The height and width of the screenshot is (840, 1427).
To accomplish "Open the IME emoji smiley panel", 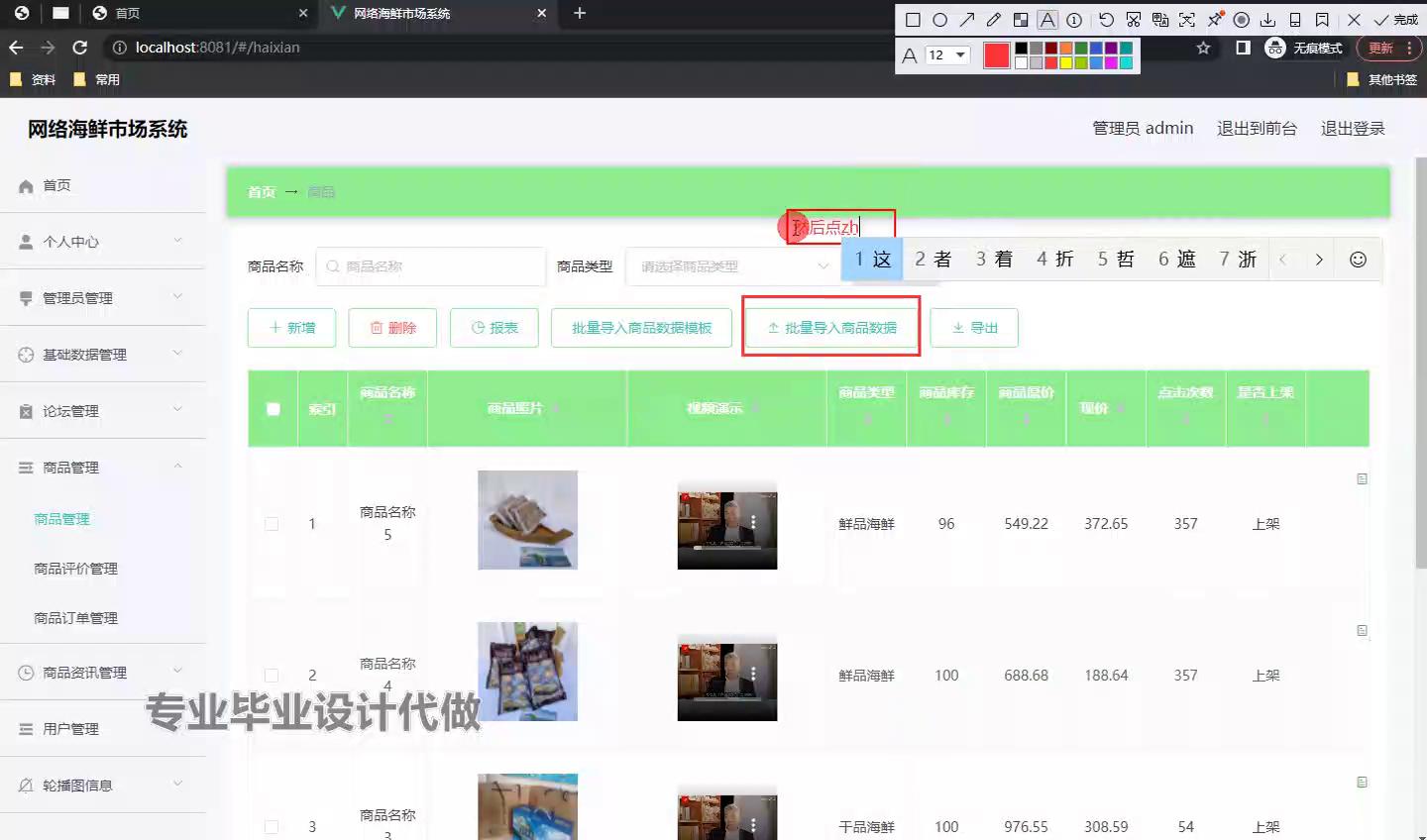I will 1358,260.
